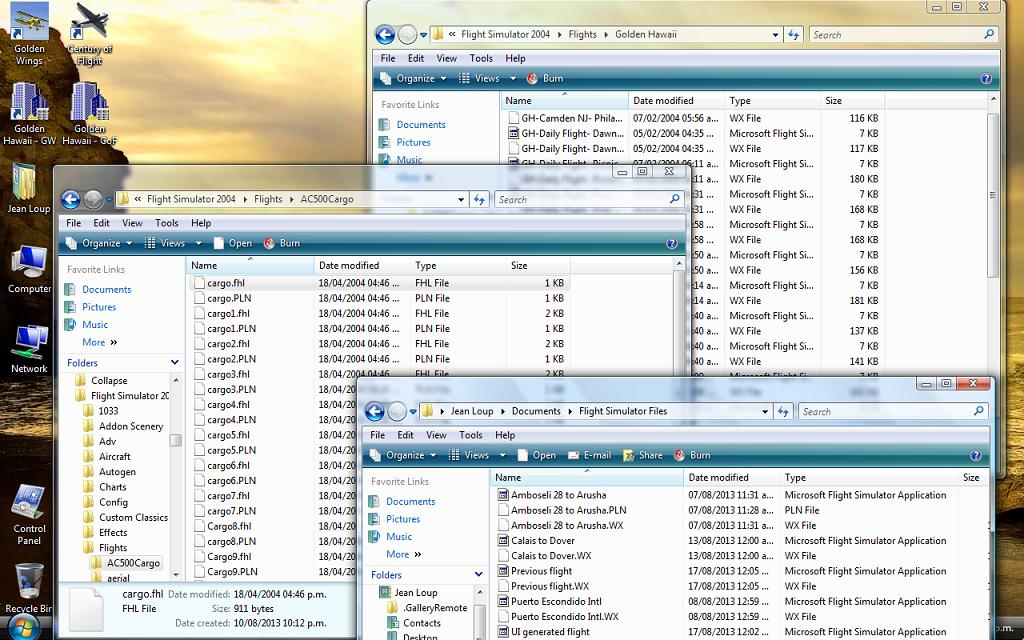Open Organize dropdown in Flight Simulator Files window
Image resolution: width=1024 pixels, height=640 pixels.
click(404, 455)
